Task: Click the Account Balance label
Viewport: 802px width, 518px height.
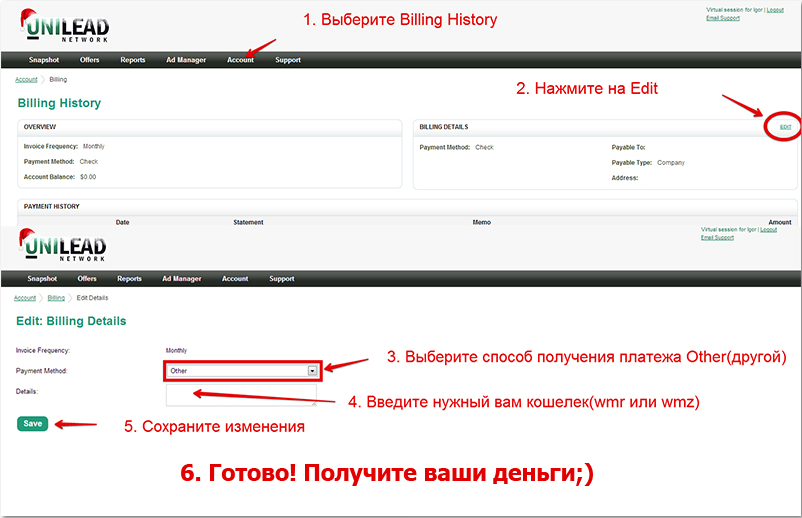Action: [x=49, y=177]
